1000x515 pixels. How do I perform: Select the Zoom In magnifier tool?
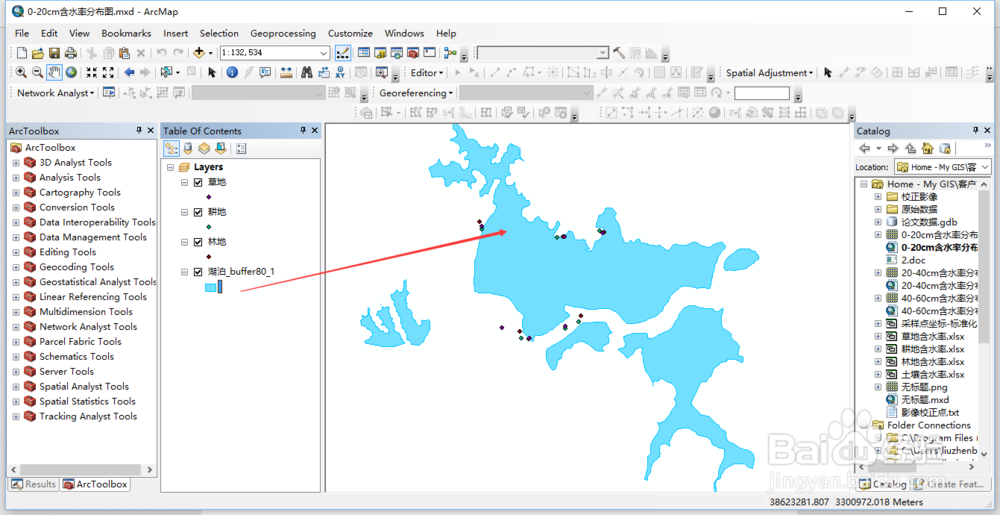[21, 73]
